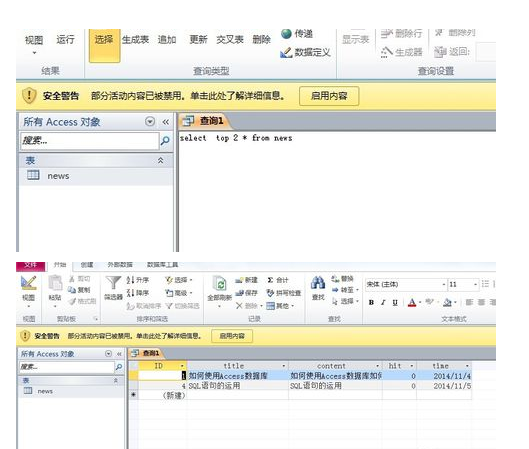Click security warning text in SQL view window
The height and width of the screenshot is (449, 529).
pos(188,96)
